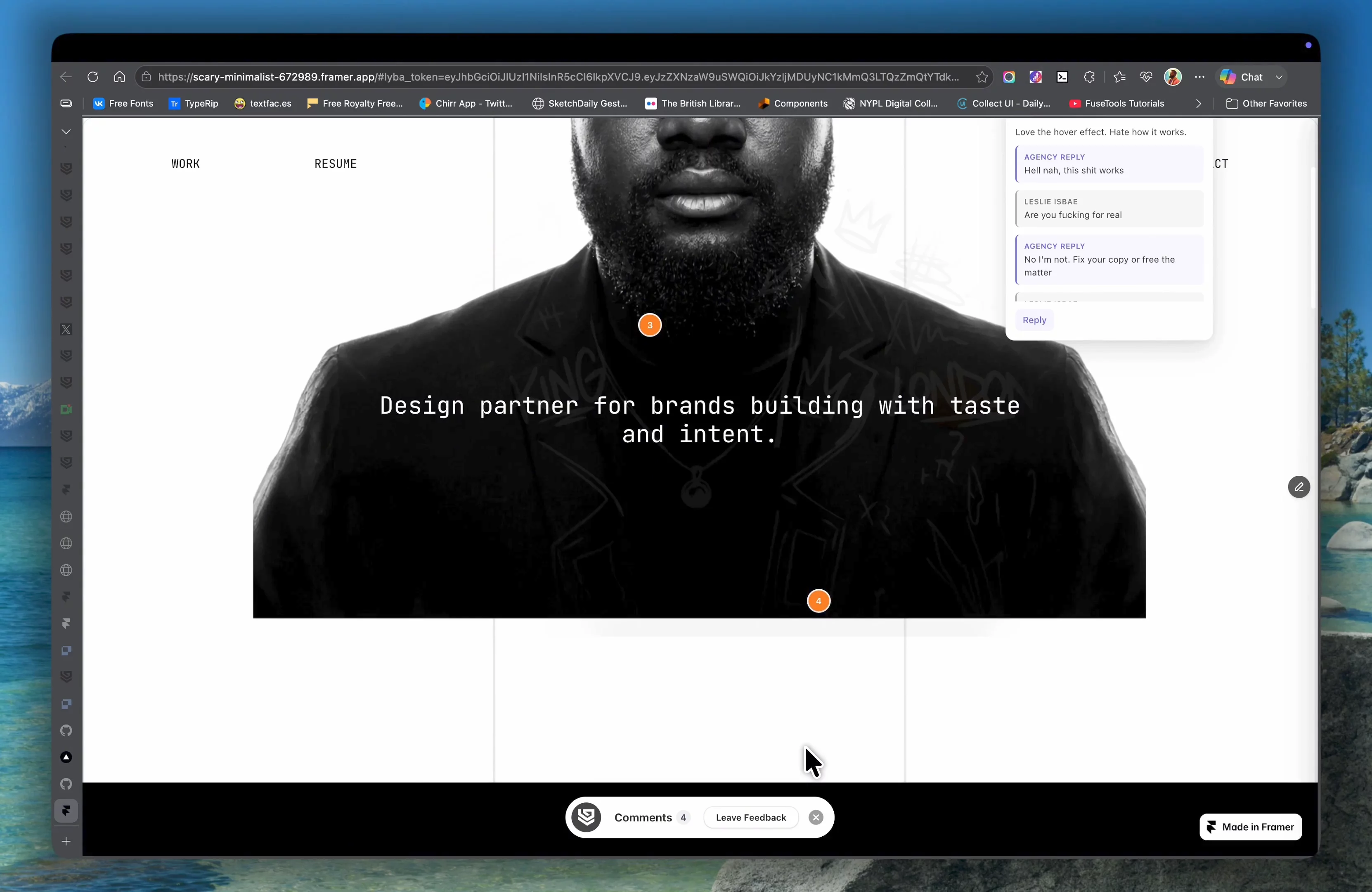Close the feedback bar with X
Viewport: 1372px width, 892px height.
pos(816,817)
